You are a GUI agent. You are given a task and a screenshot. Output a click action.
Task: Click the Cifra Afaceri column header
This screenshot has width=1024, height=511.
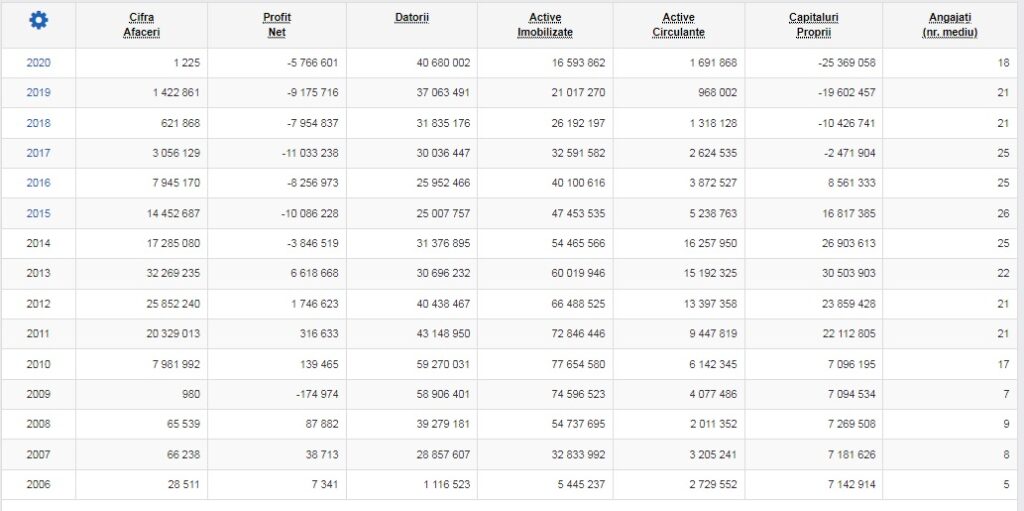pos(142,25)
